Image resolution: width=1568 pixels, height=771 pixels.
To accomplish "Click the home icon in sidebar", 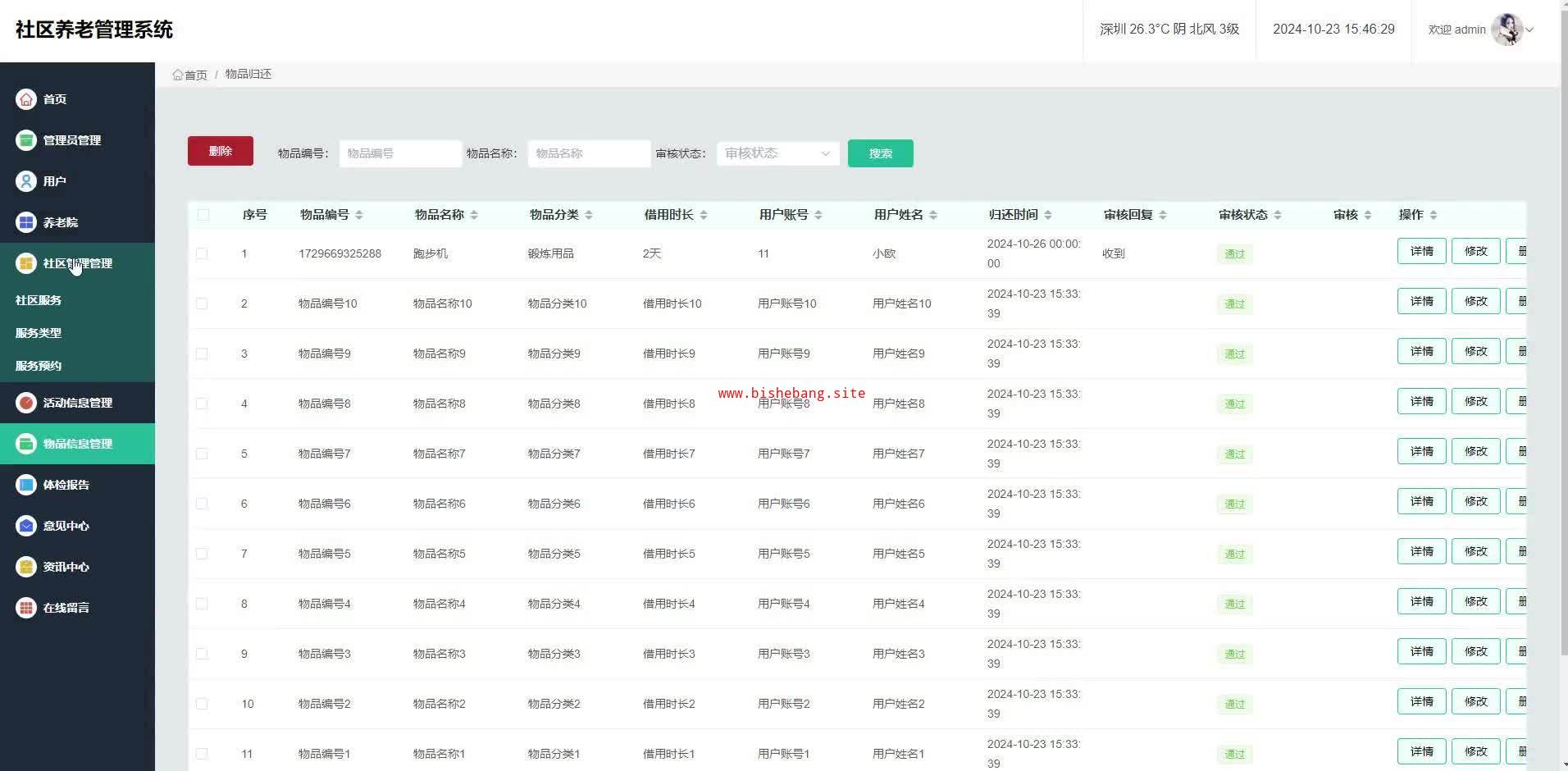I will [26, 99].
